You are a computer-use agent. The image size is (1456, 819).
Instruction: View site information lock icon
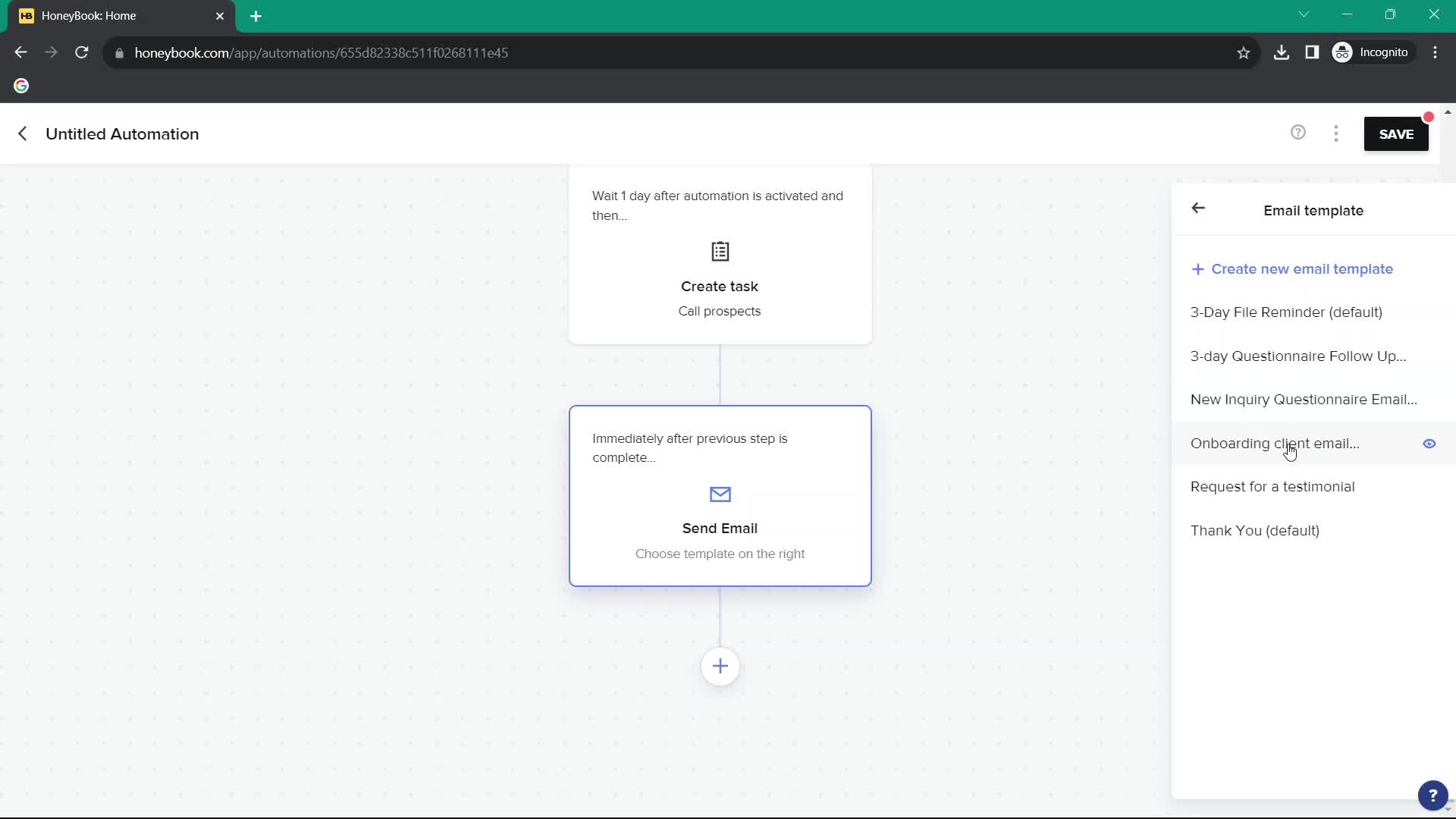[x=119, y=53]
